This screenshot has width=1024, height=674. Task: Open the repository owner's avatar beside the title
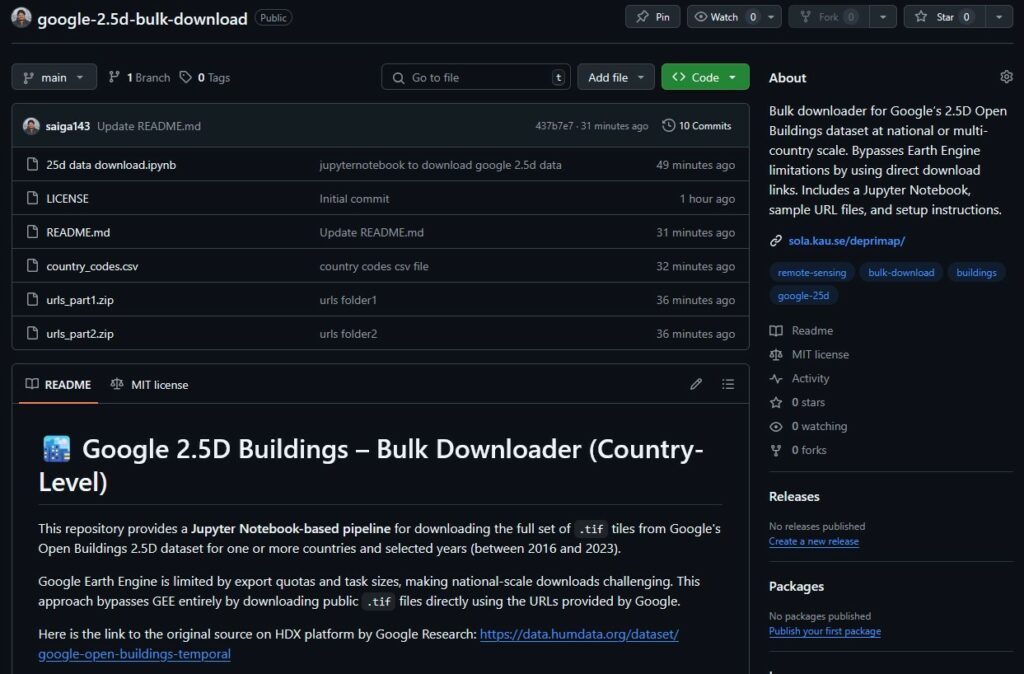click(x=21, y=18)
